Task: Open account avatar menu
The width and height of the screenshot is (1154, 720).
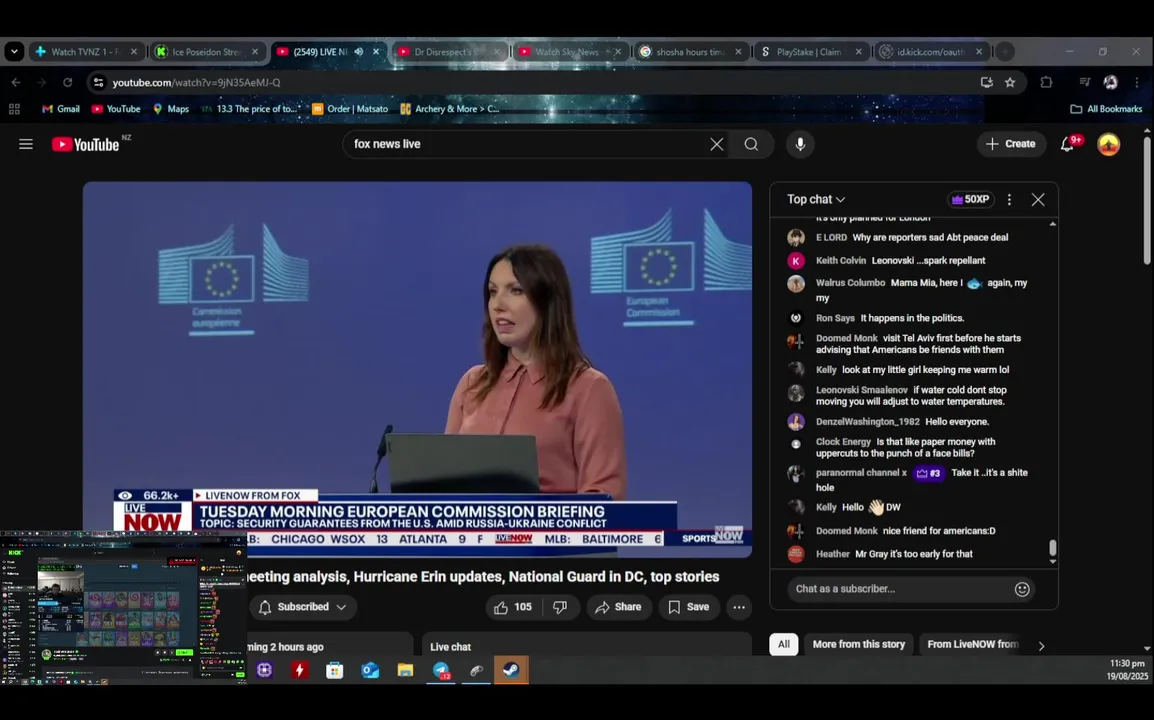Action: click(x=1108, y=144)
